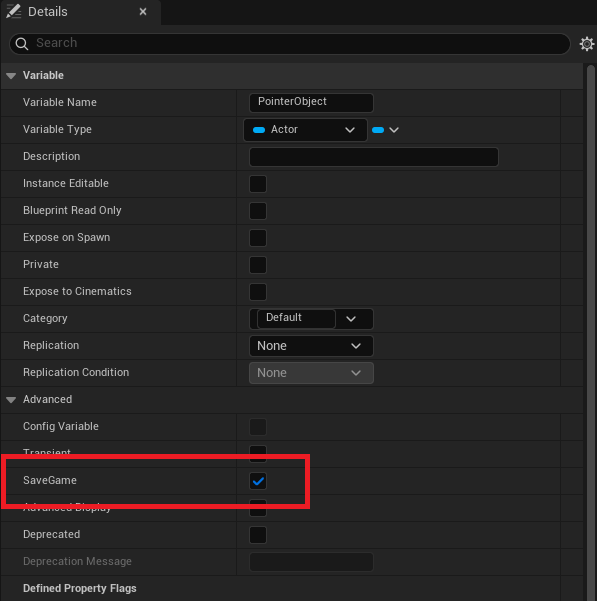Click the Details panel pencil icon

[14, 11]
